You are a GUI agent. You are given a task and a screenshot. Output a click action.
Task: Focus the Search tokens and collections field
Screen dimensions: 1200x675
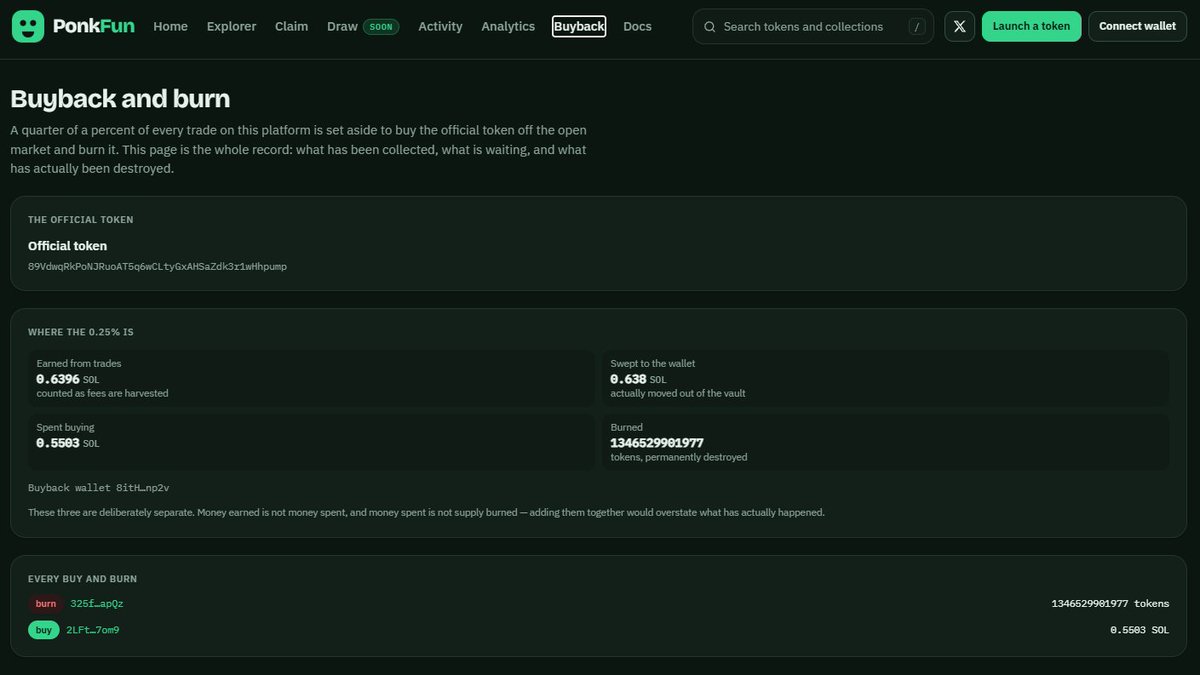[813, 27]
